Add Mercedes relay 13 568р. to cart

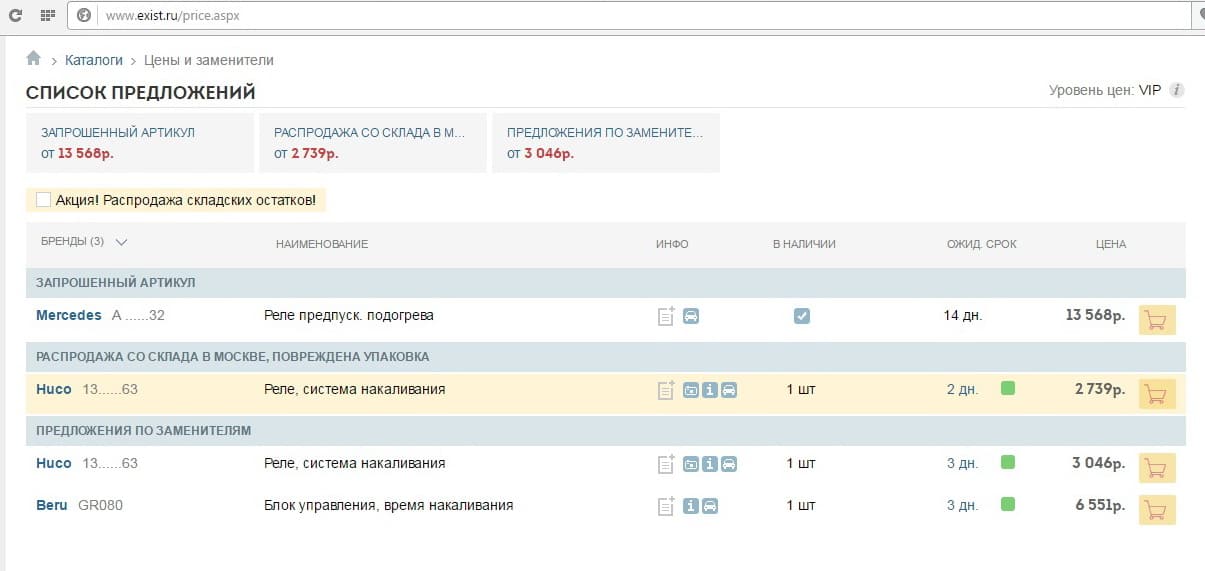1157,320
